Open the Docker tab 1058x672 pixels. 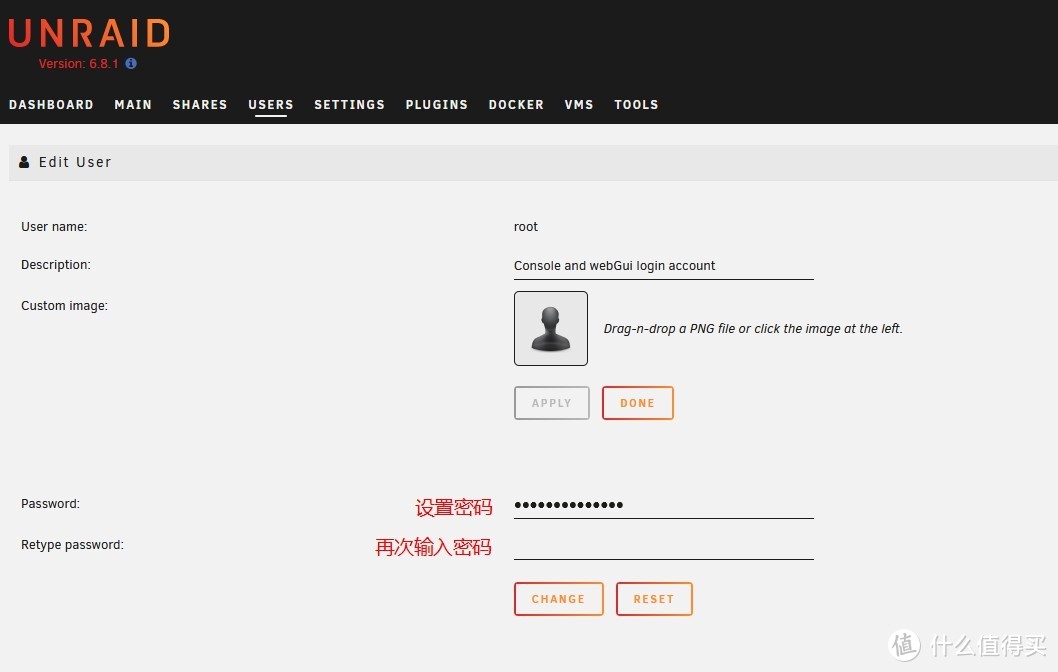pos(516,104)
